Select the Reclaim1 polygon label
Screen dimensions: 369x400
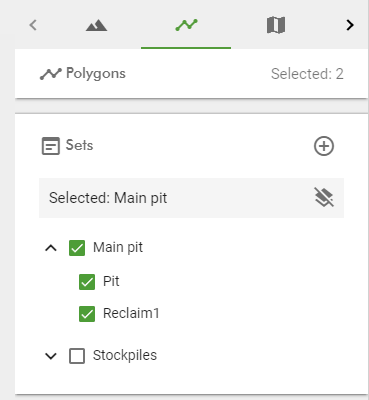point(131,313)
